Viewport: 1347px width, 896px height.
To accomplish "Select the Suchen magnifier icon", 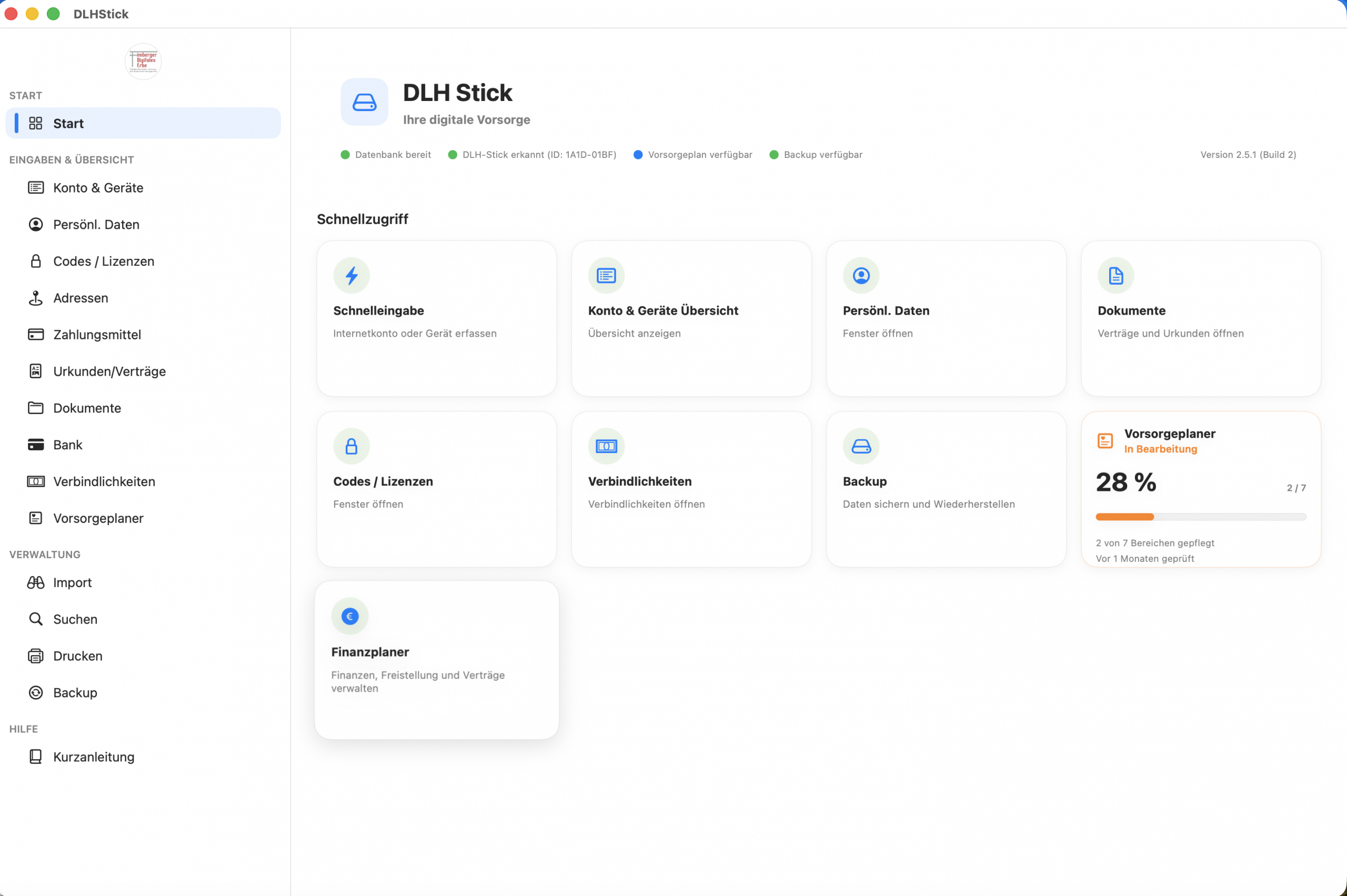I will (36, 619).
